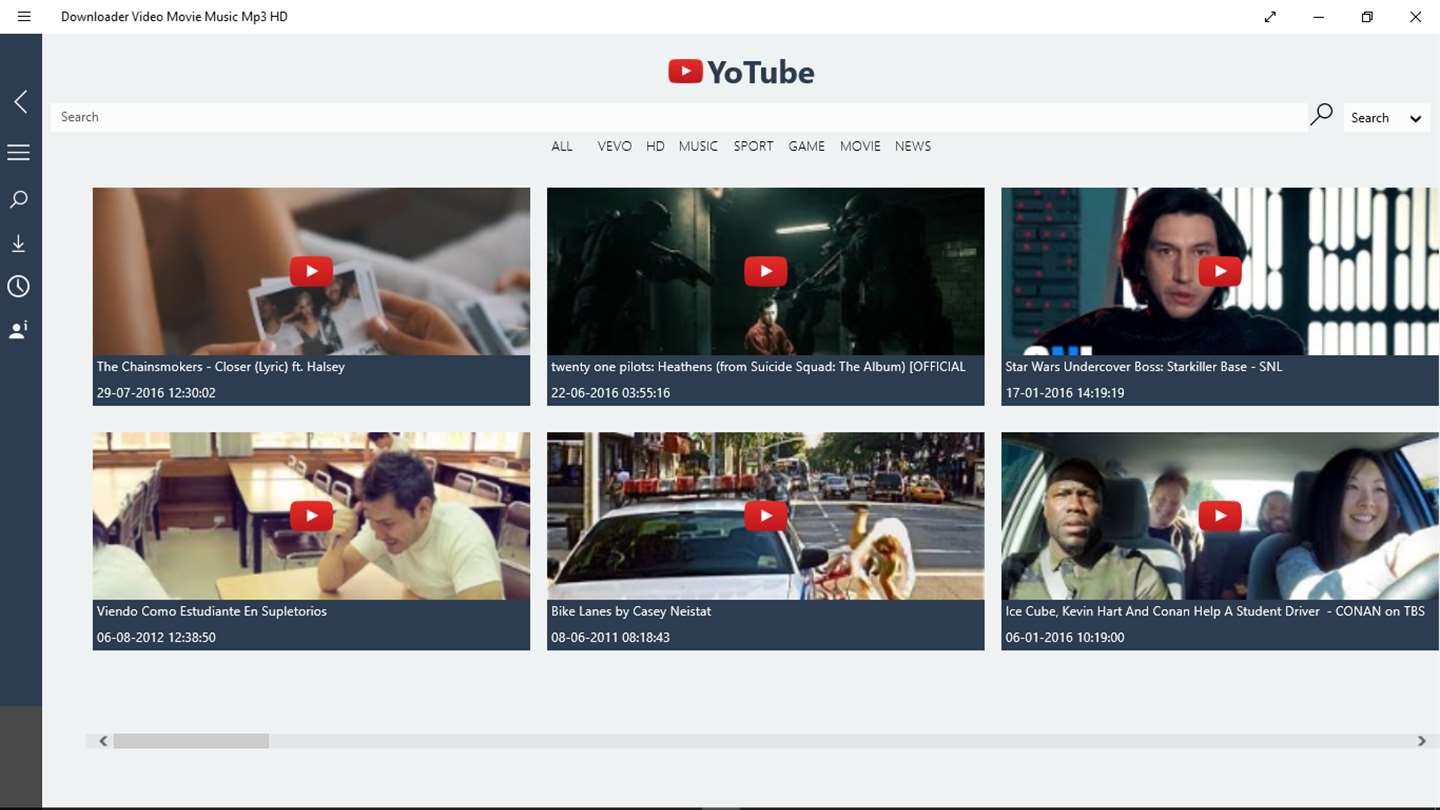Play Bike Lanes by Casey Neistat video
The width and height of the screenshot is (1440, 810).
point(765,515)
